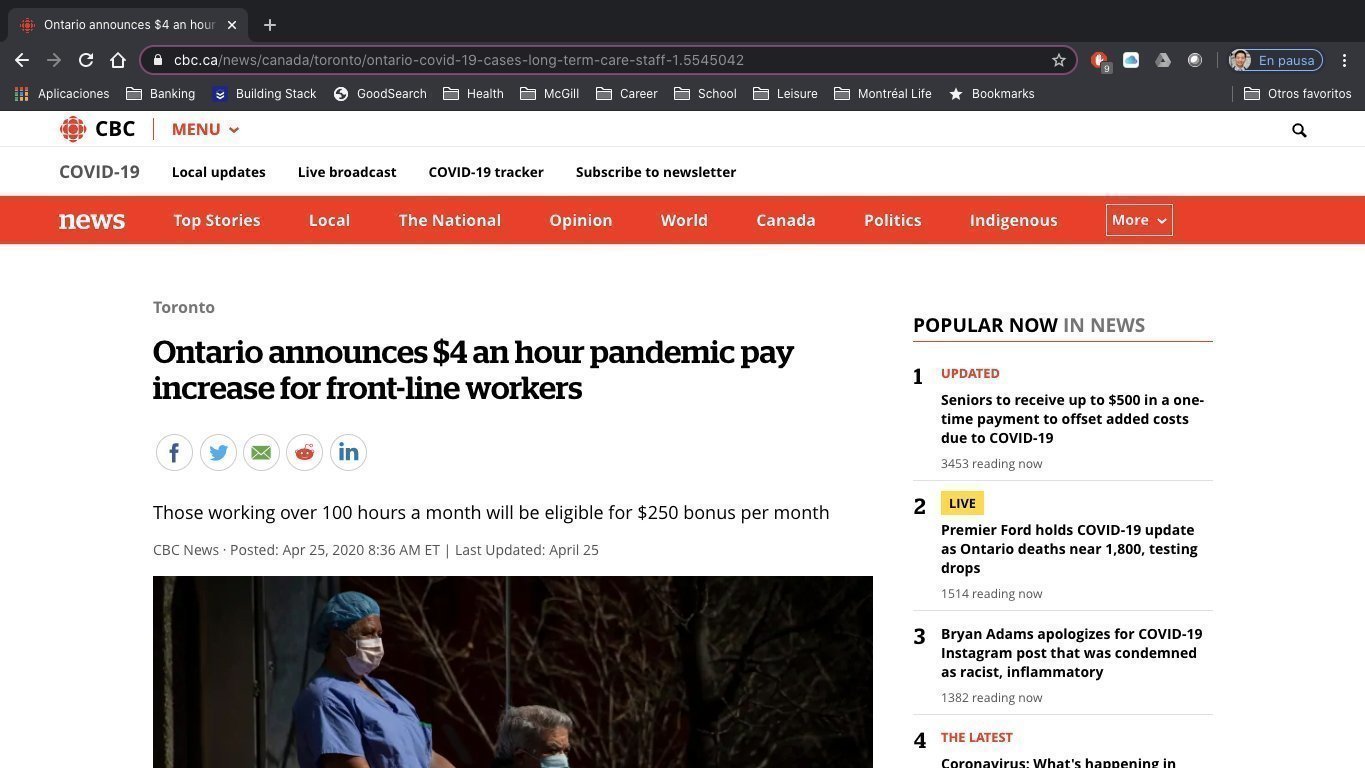Open the MENU dropdown beside CBC logo
The image size is (1365, 768).
click(204, 129)
